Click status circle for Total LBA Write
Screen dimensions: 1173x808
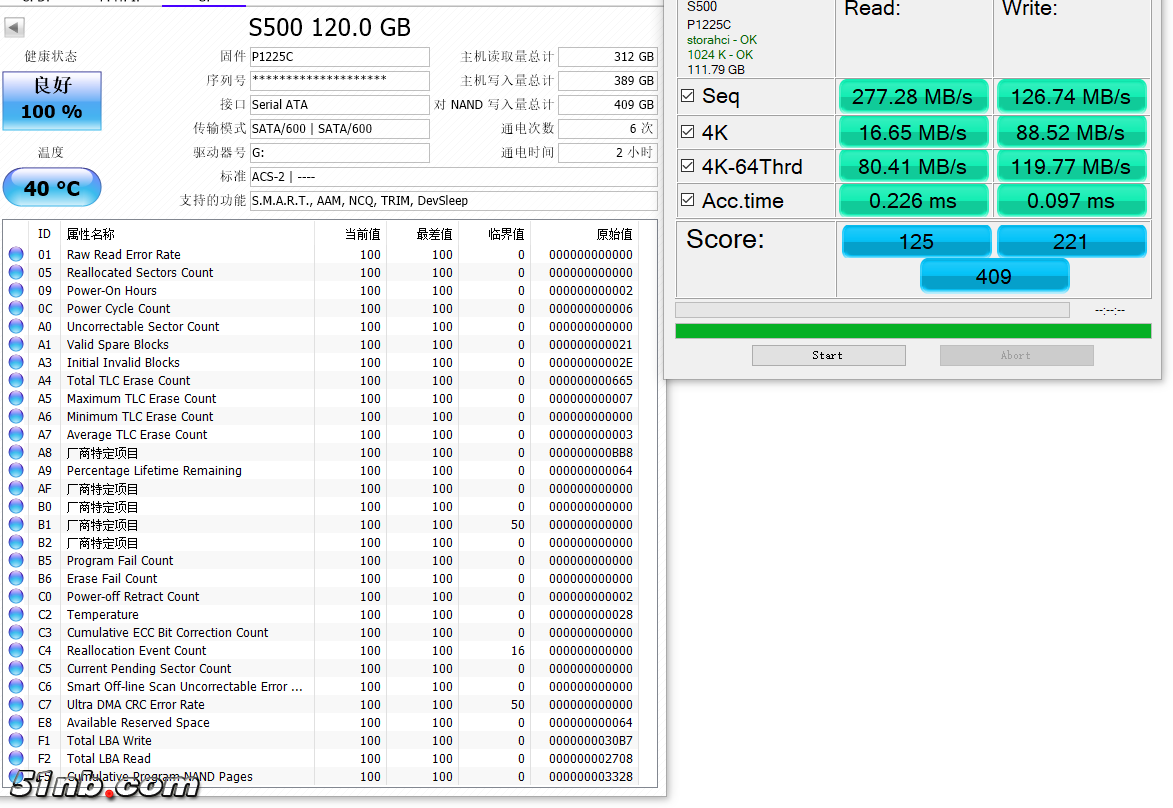point(16,740)
